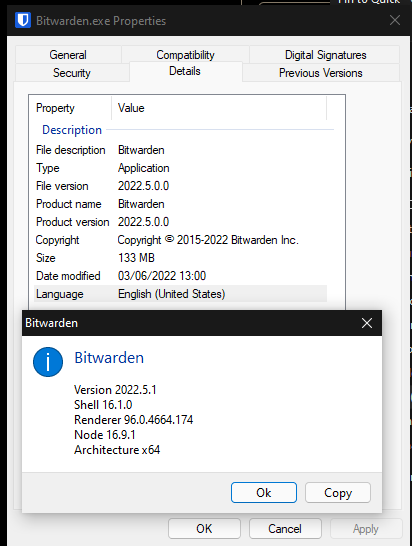Click the Renderer 96.0.4664.174 line

click(x=133, y=420)
